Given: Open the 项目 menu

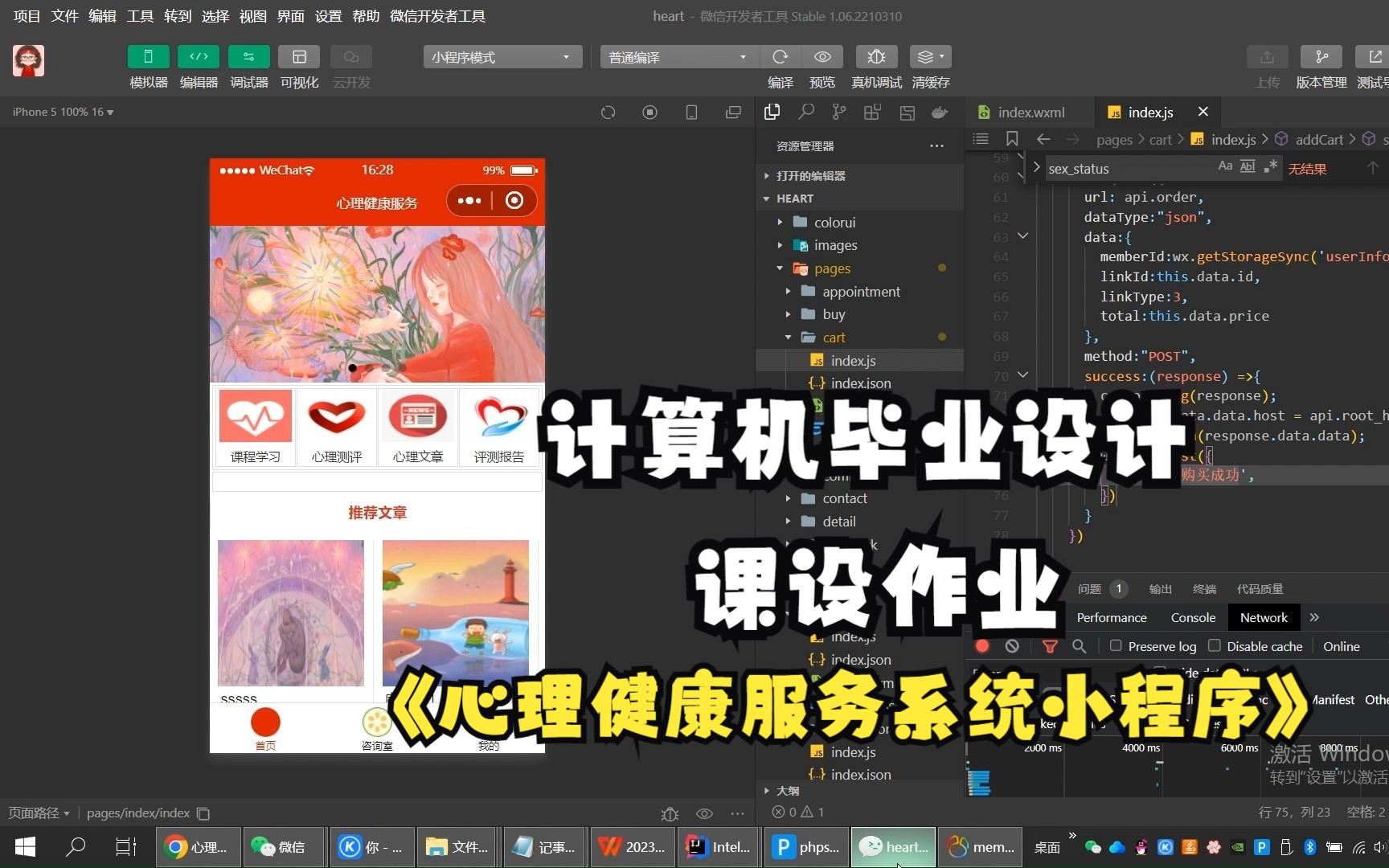Looking at the screenshot, I should pos(27,16).
